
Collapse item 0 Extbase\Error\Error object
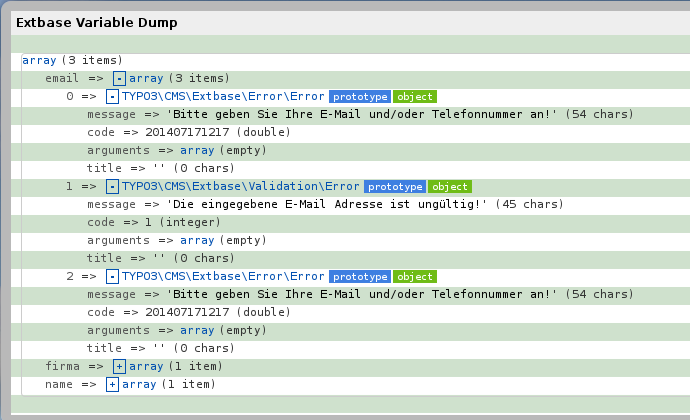(112, 96)
